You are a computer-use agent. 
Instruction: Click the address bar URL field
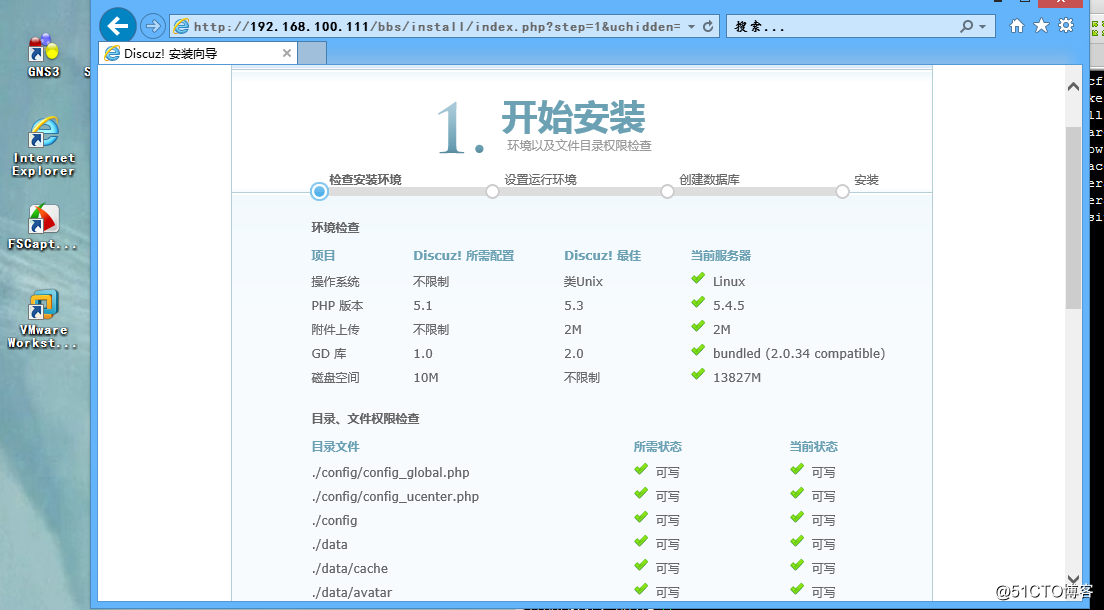click(437, 27)
